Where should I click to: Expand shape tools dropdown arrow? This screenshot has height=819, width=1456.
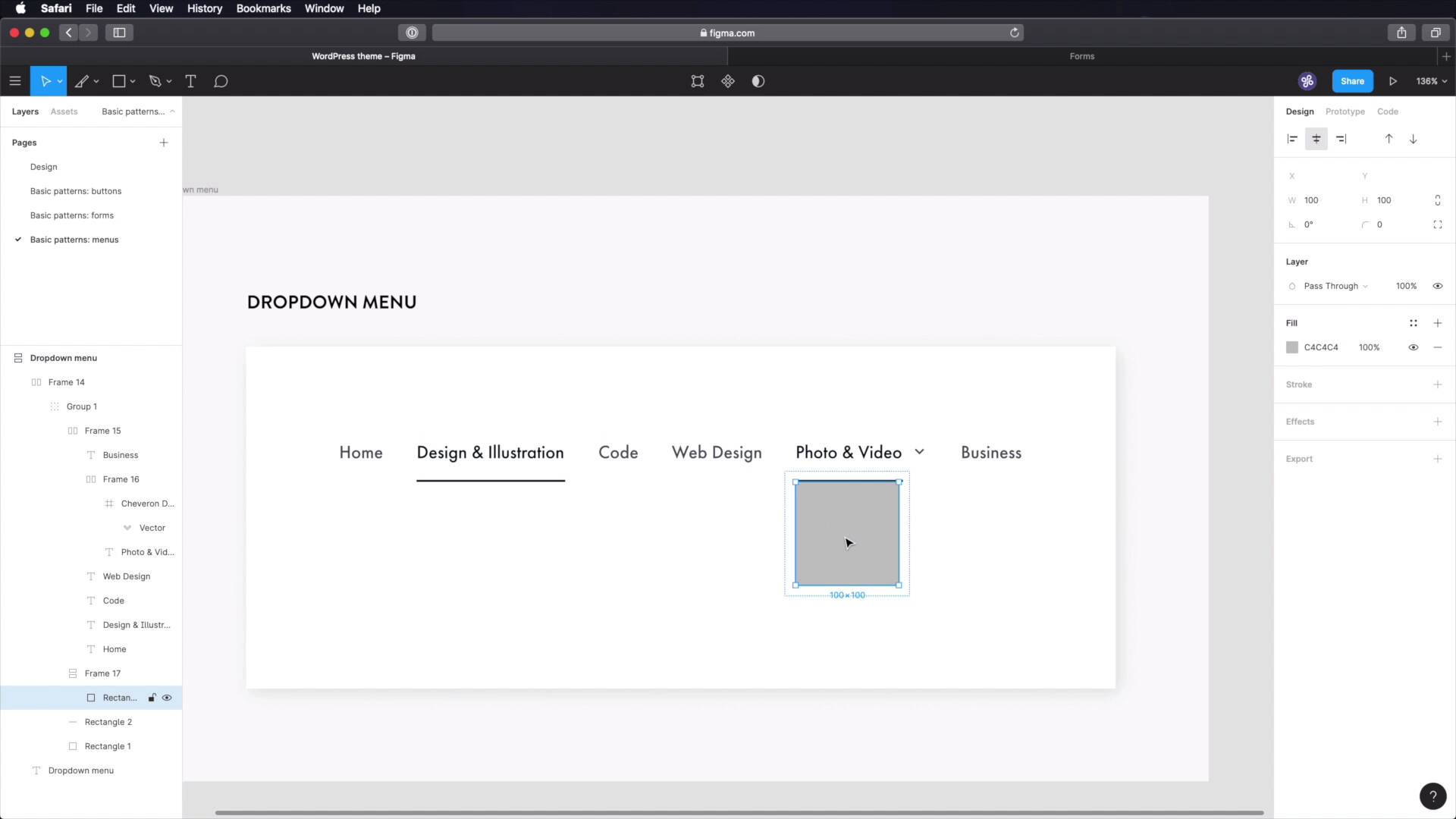[x=133, y=81]
